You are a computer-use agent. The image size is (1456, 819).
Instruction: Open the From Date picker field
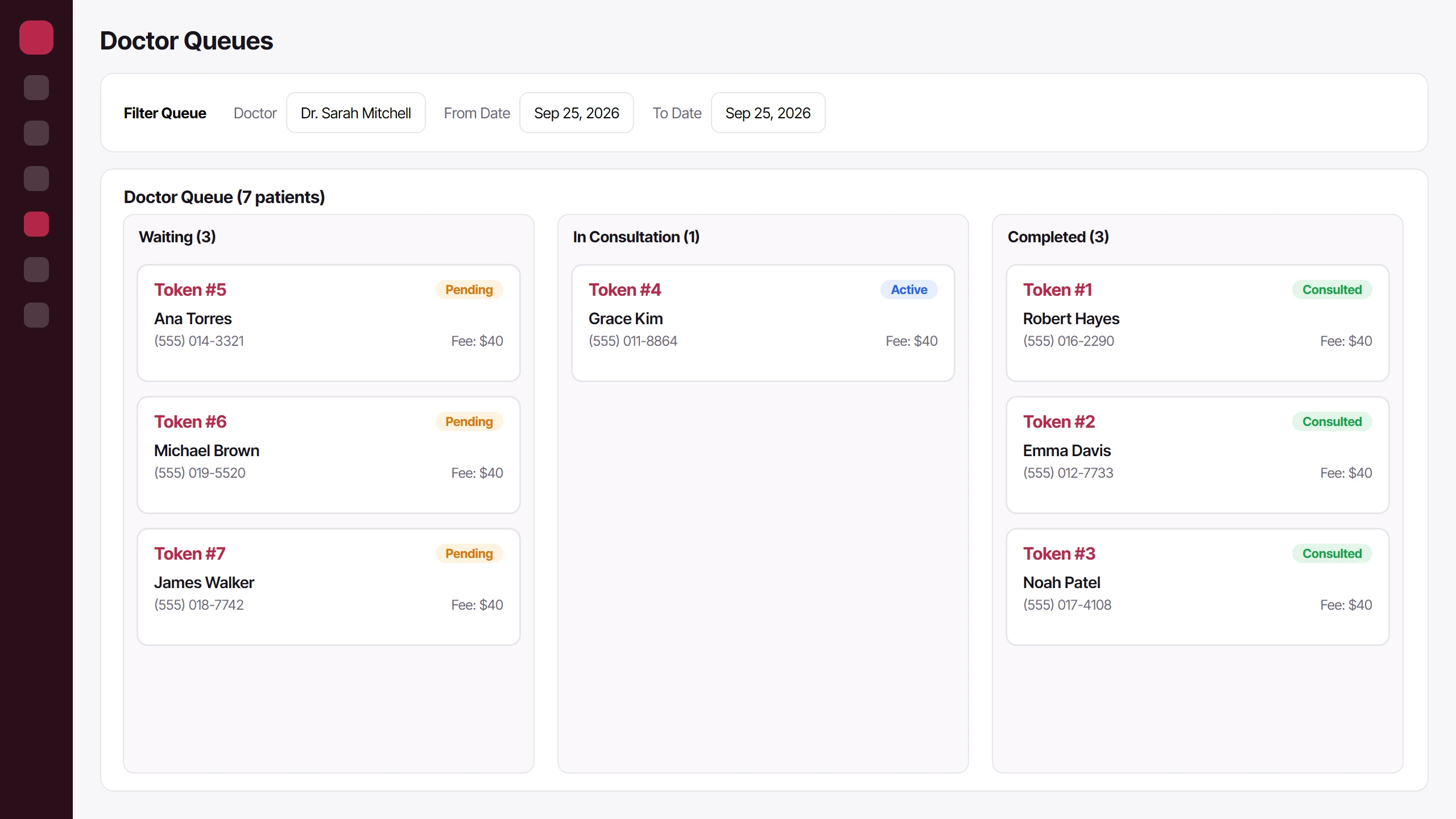pos(576,113)
